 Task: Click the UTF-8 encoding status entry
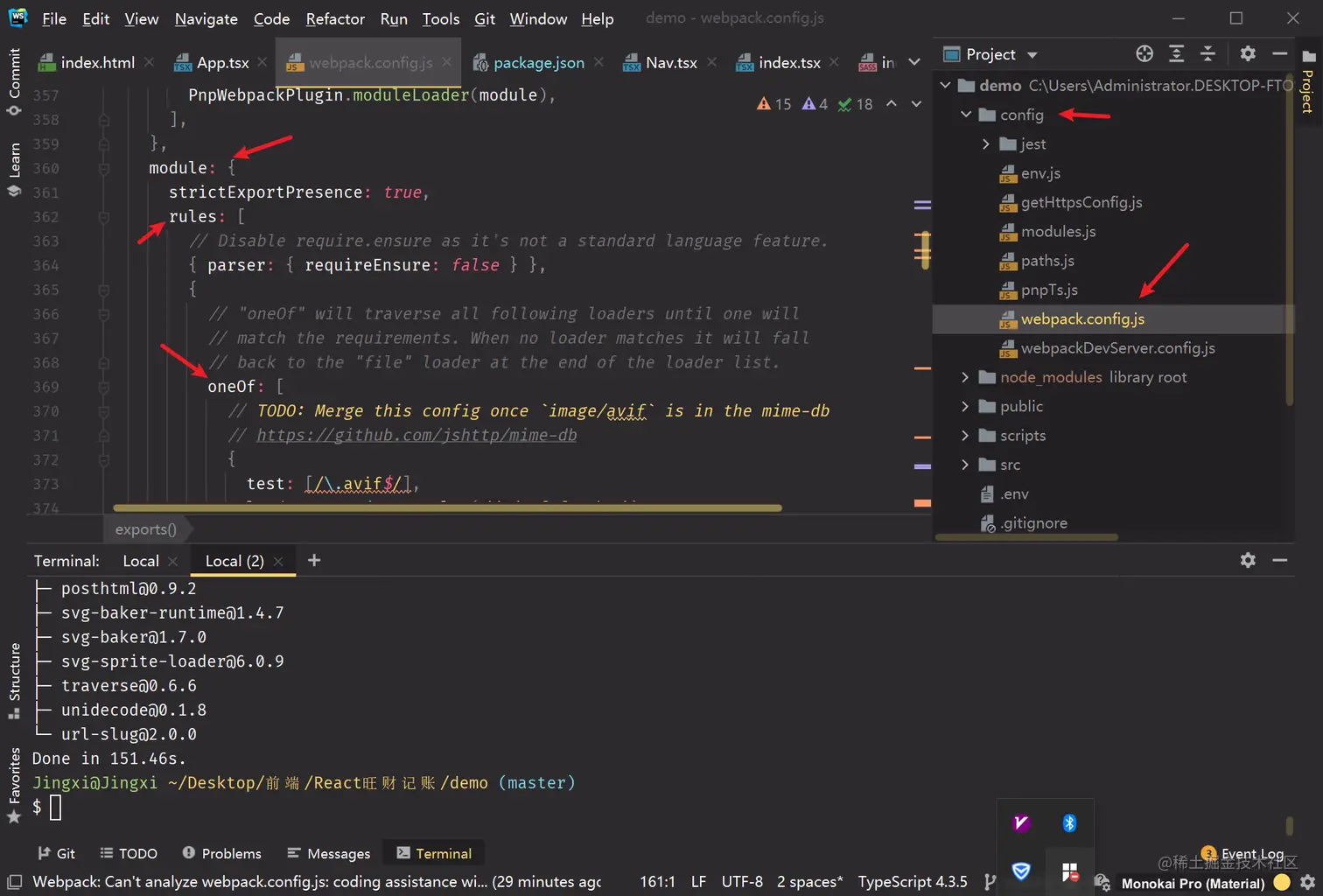pos(742,882)
